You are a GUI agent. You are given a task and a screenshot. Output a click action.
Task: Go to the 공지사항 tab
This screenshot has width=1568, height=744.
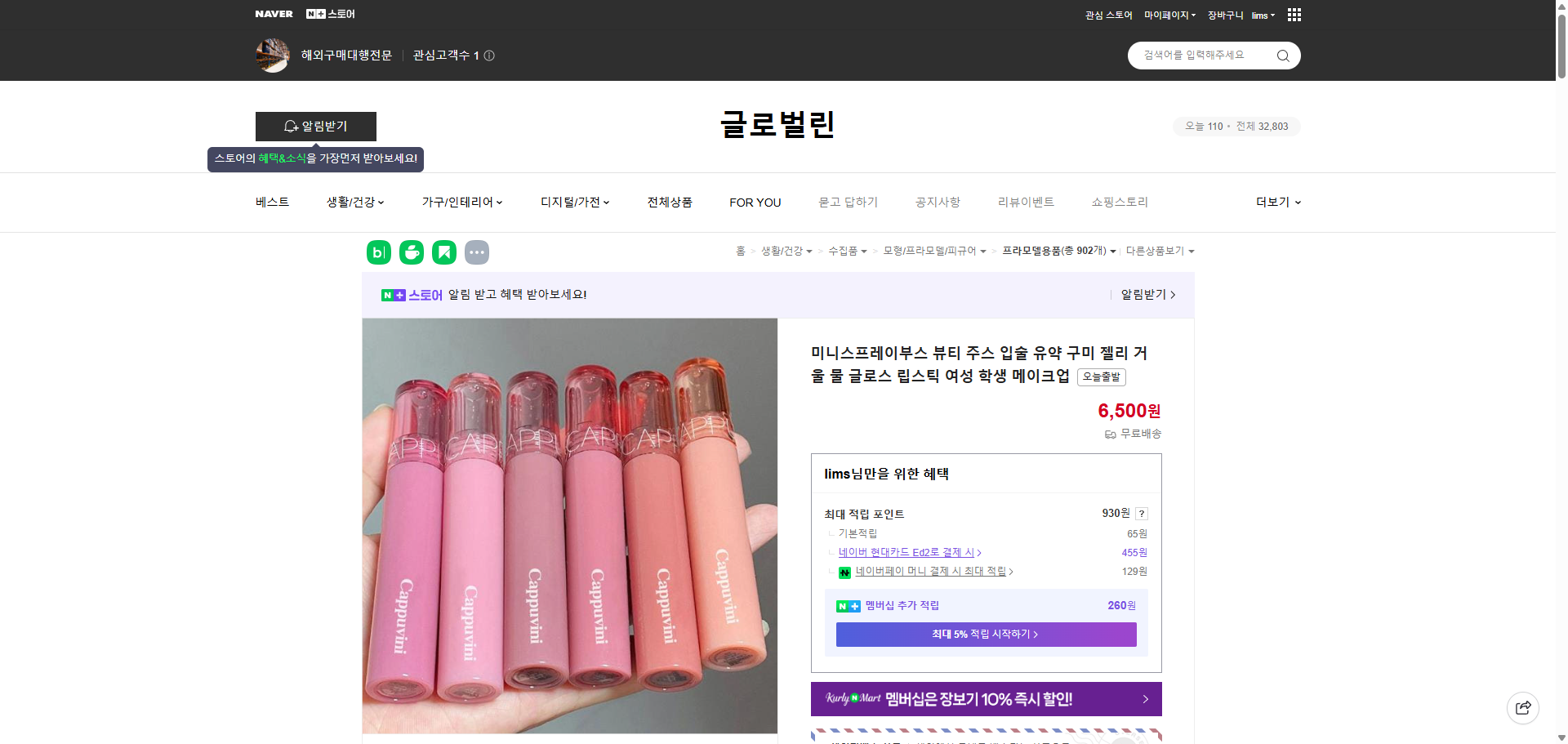(937, 202)
